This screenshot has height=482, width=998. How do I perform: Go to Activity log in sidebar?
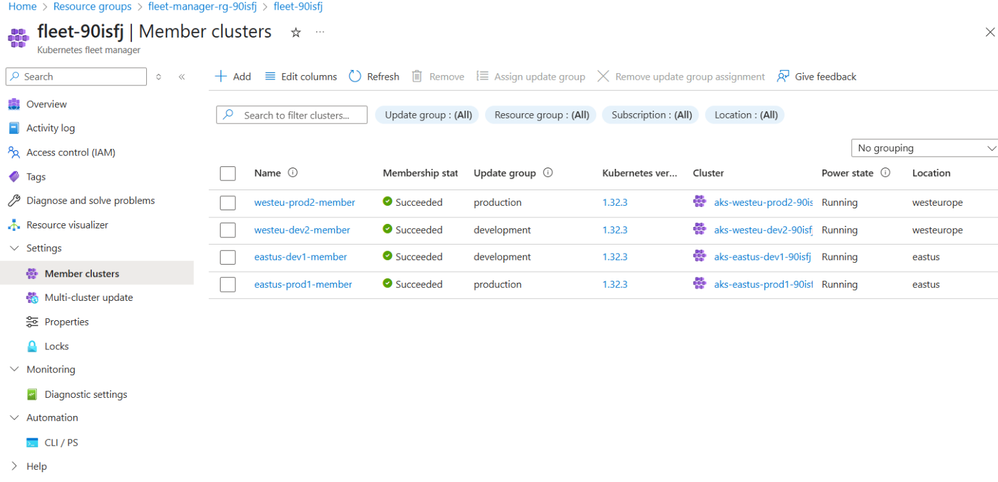(x=50, y=128)
